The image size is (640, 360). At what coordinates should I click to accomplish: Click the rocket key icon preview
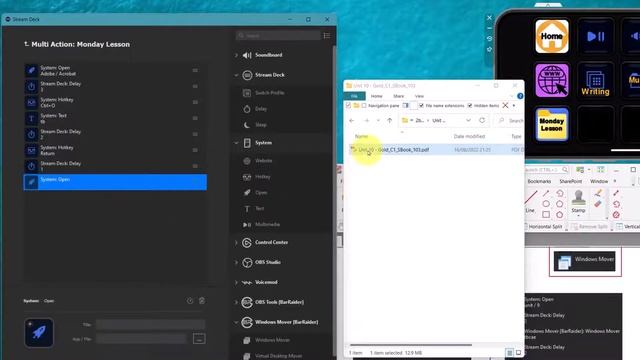click(x=39, y=333)
